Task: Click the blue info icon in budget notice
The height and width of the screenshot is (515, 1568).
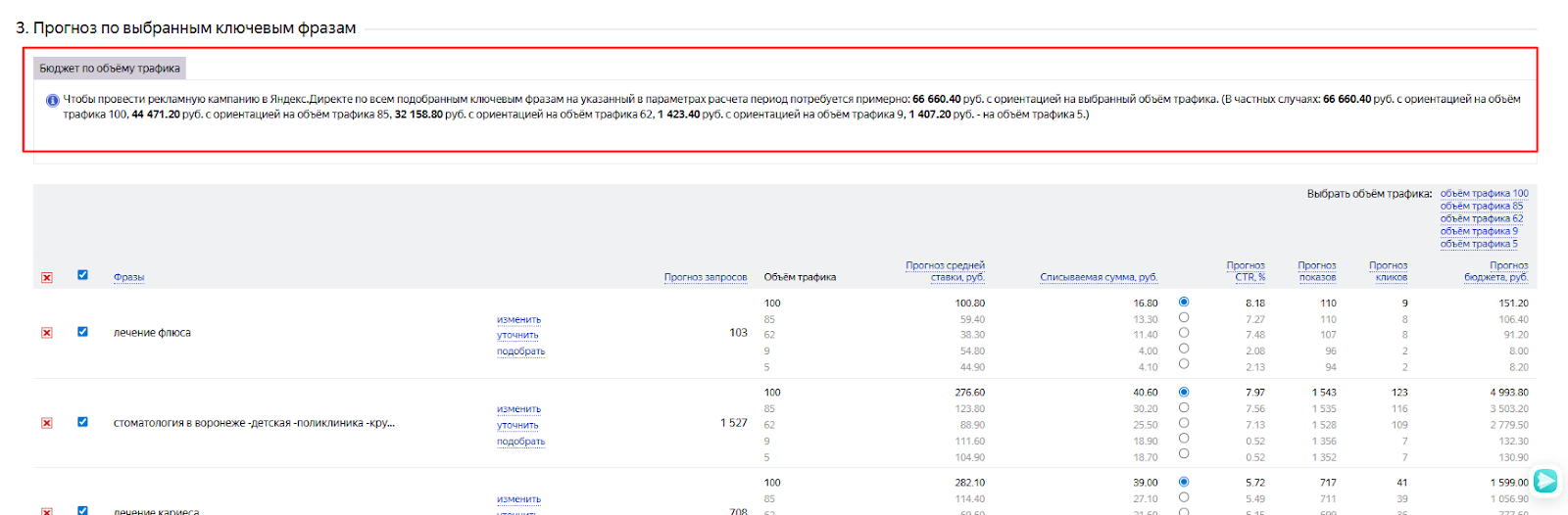Action: coord(53,100)
